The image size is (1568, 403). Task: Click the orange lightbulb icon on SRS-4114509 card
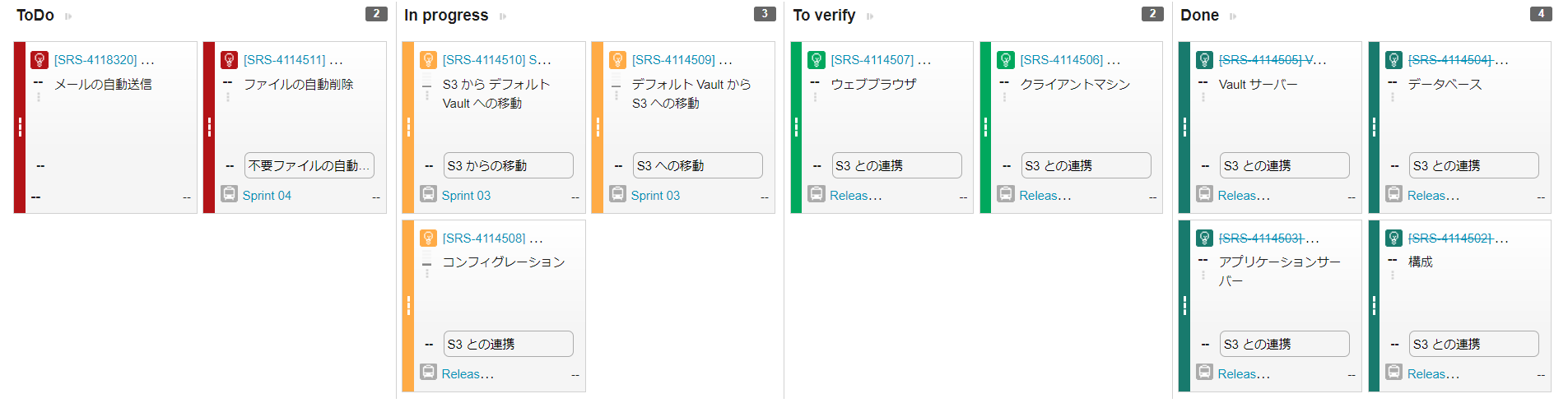coord(617,60)
